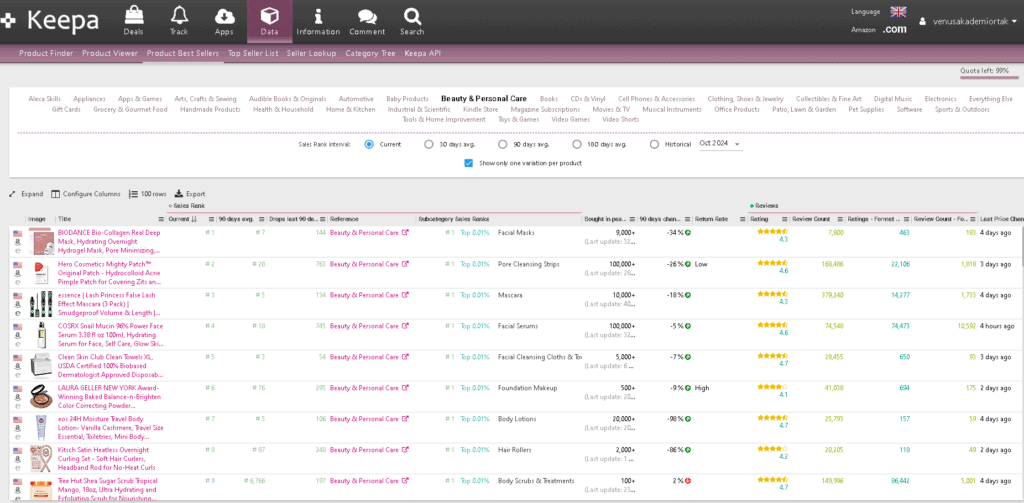Click green trend icon next to -34 %
This screenshot has height=503, width=1024.
pos(688,233)
